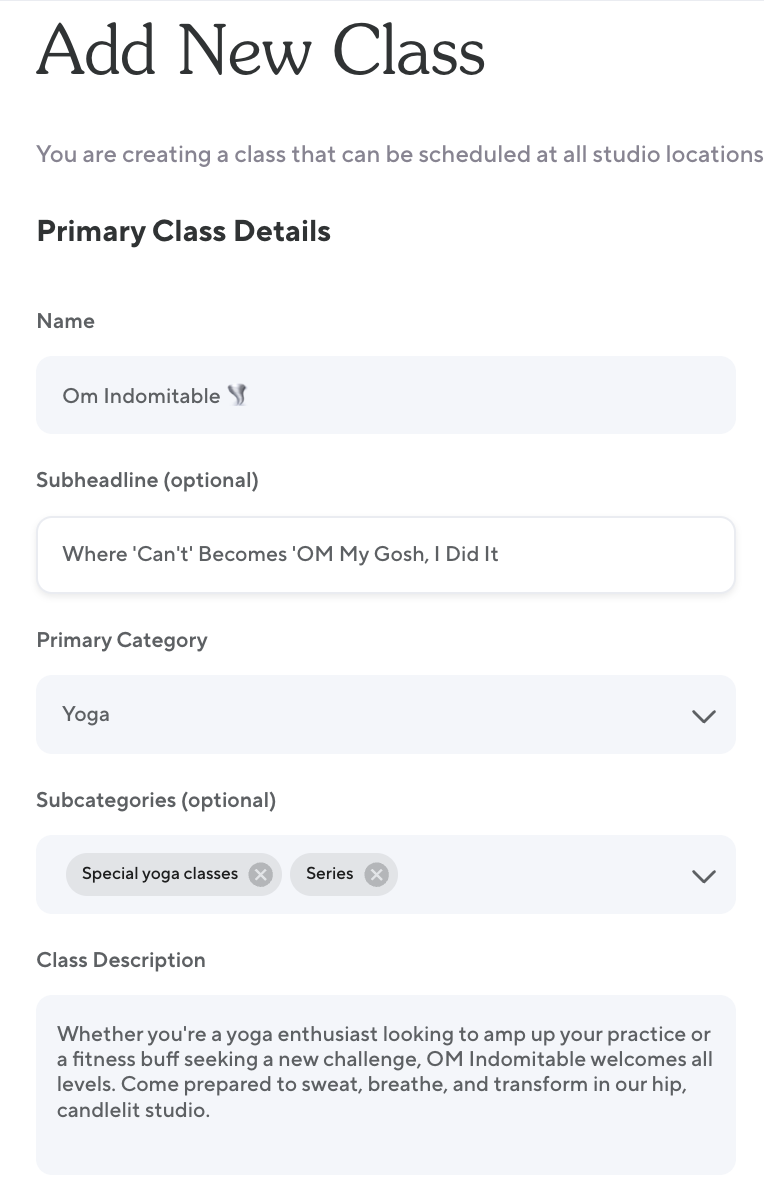Viewport: 764px width, 1202px height.
Task: Click the 'Special yoga classes' chip label
Action: (x=160, y=874)
